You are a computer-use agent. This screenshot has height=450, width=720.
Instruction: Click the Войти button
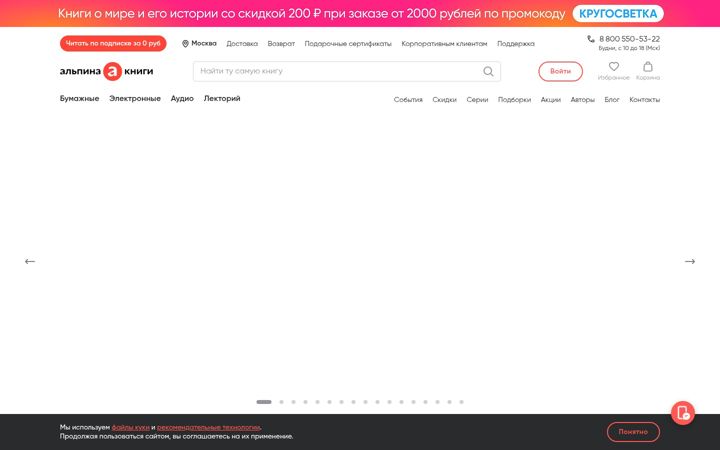coord(560,71)
